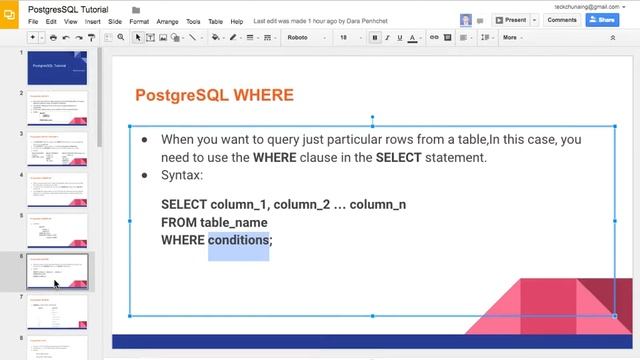
Task: Open Line dash options
Action: click(x=267, y=38)
